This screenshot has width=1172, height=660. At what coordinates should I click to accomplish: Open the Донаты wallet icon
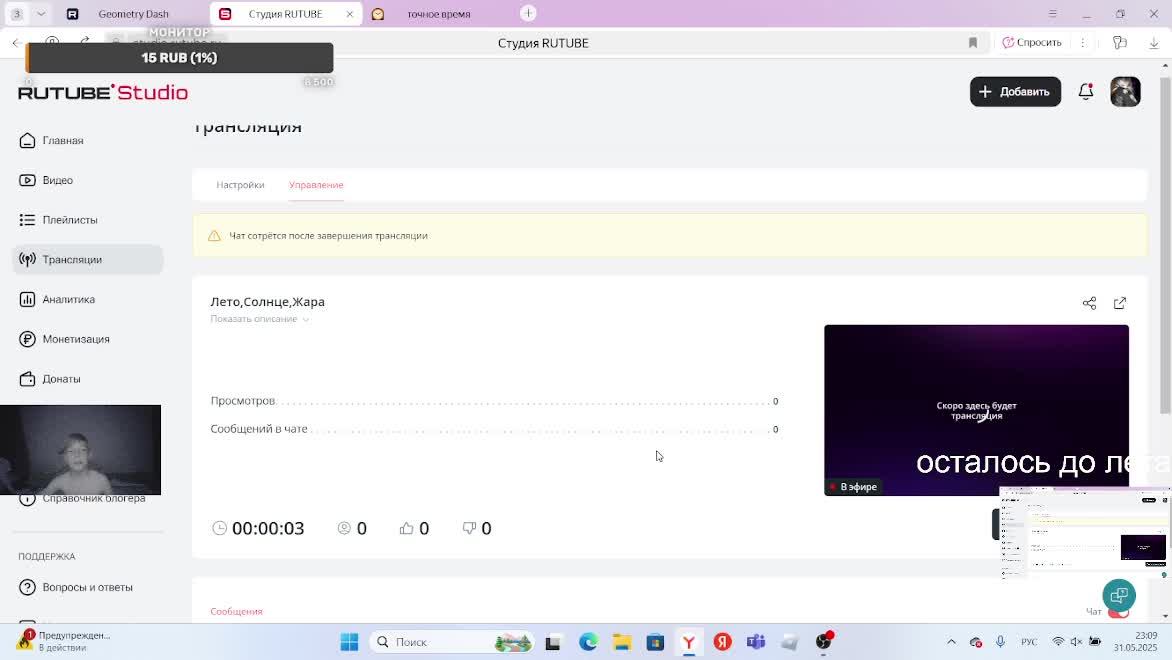pyautogui.click(x=28, y=379)
